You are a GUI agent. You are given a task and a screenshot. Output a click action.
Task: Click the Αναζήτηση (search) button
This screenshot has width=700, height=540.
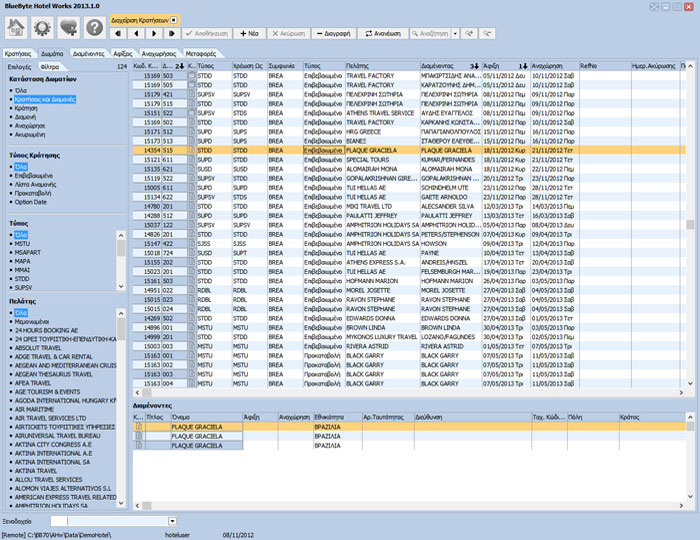point(430,33)
